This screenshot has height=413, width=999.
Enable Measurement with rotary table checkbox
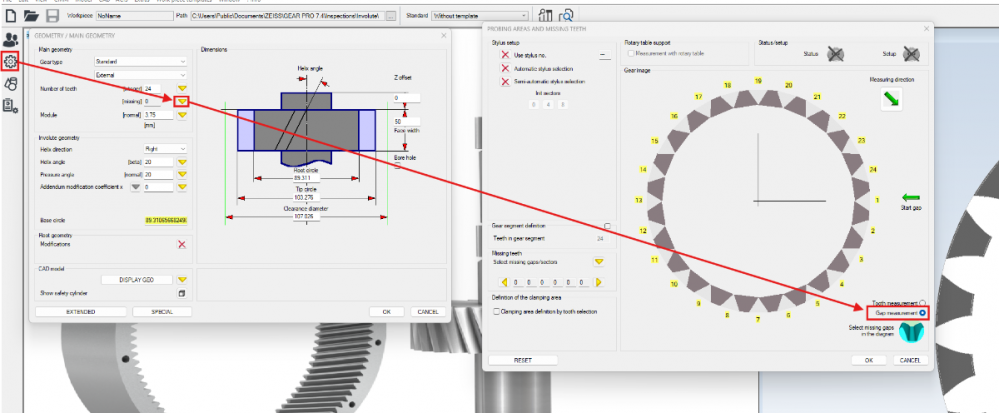click(629, 53)
